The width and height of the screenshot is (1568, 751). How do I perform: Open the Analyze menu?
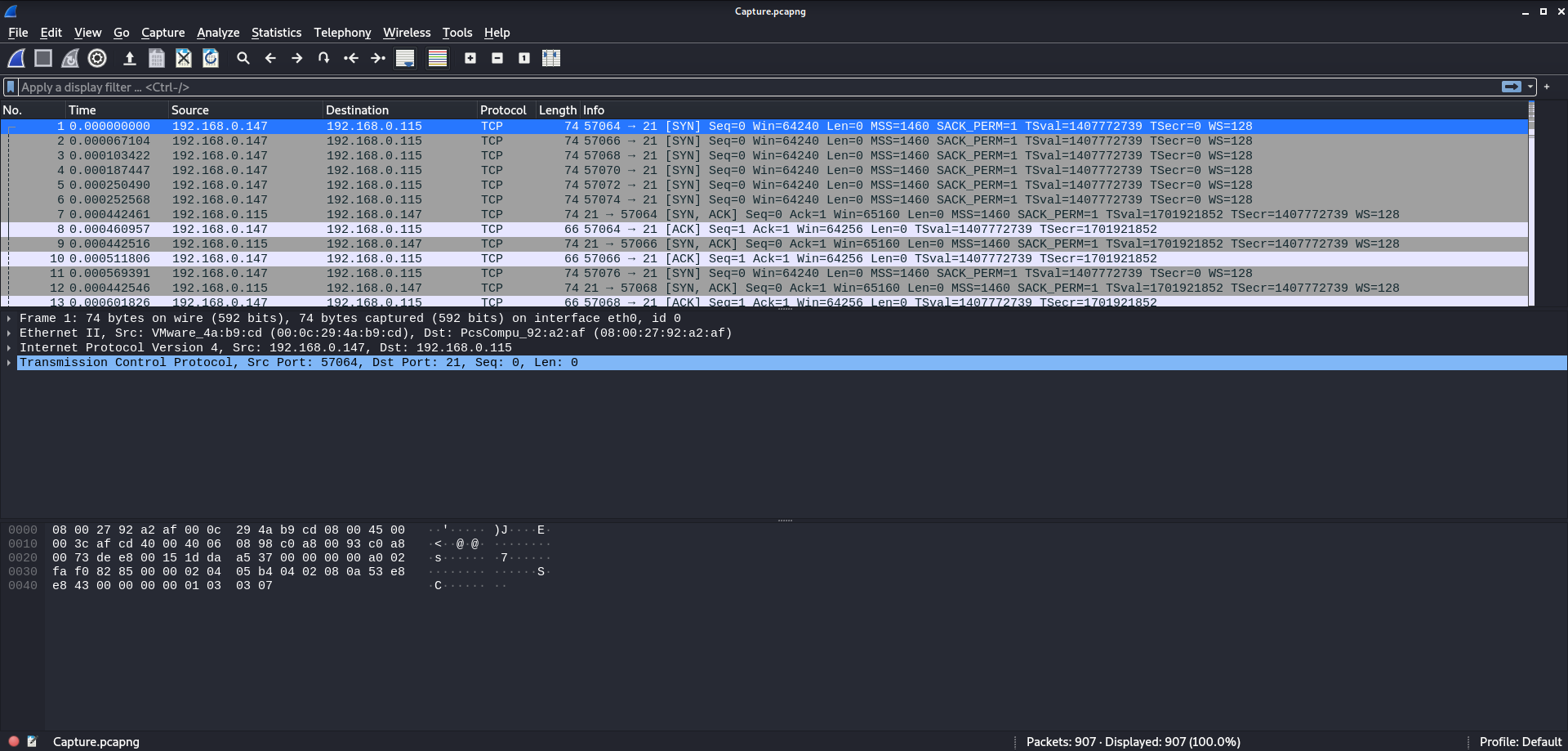coord(218,33)
